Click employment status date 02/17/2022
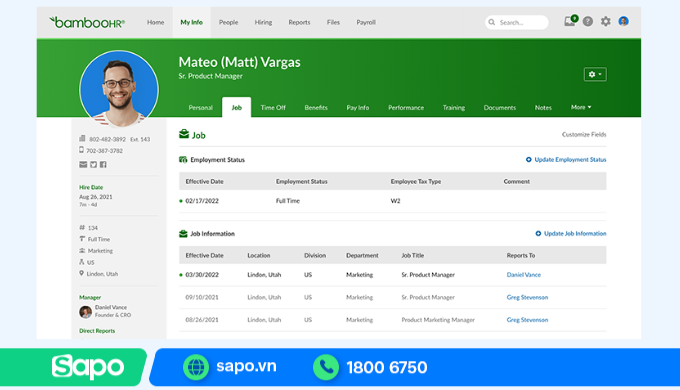This screenshot has height=390, width=680. (x=202, y=201)
